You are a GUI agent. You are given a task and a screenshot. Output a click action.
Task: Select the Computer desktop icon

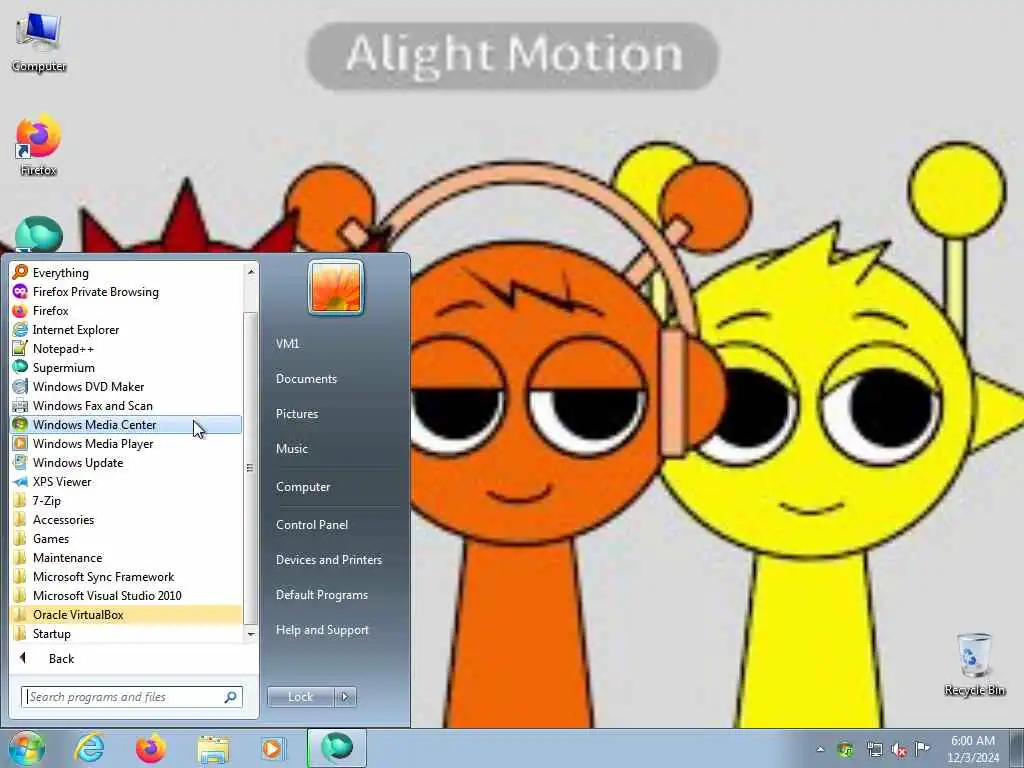[39, 40]
